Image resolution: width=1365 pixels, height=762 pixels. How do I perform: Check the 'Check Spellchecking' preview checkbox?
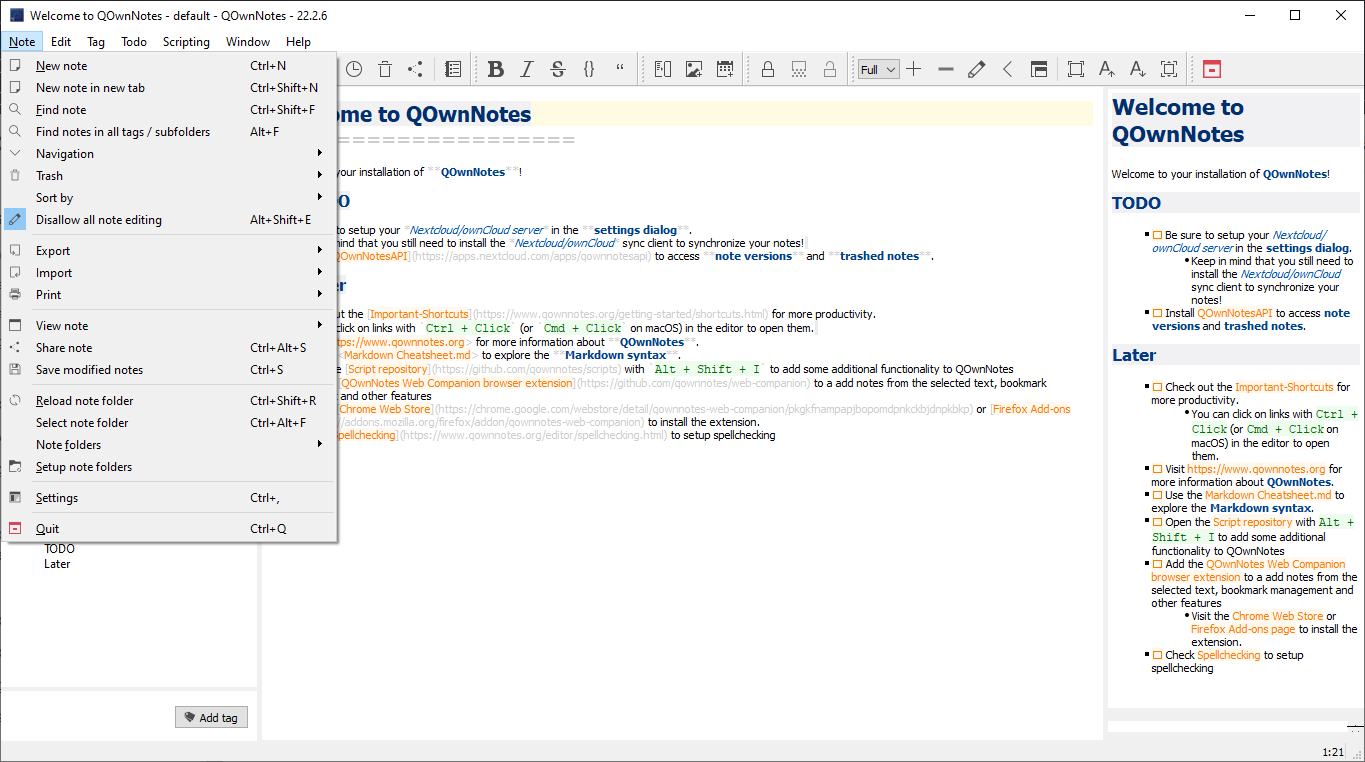click(x=1158, y=655)
